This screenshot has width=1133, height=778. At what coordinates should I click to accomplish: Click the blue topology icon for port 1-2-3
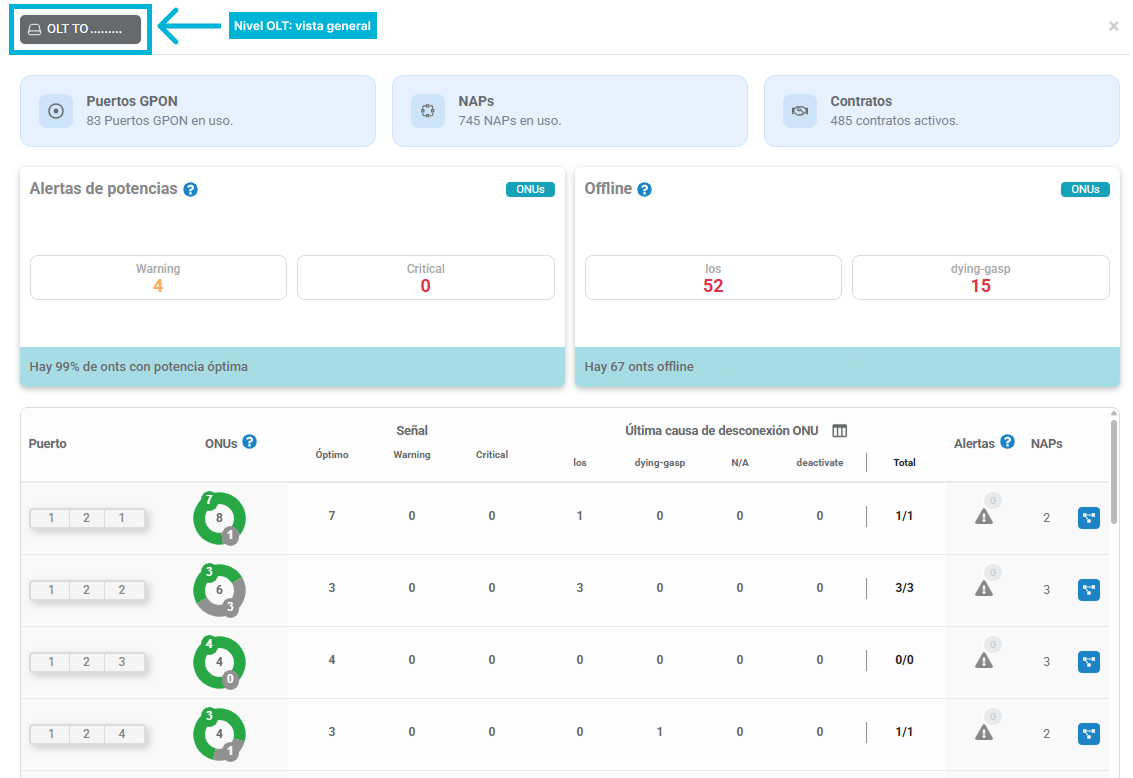(1088, 662)
